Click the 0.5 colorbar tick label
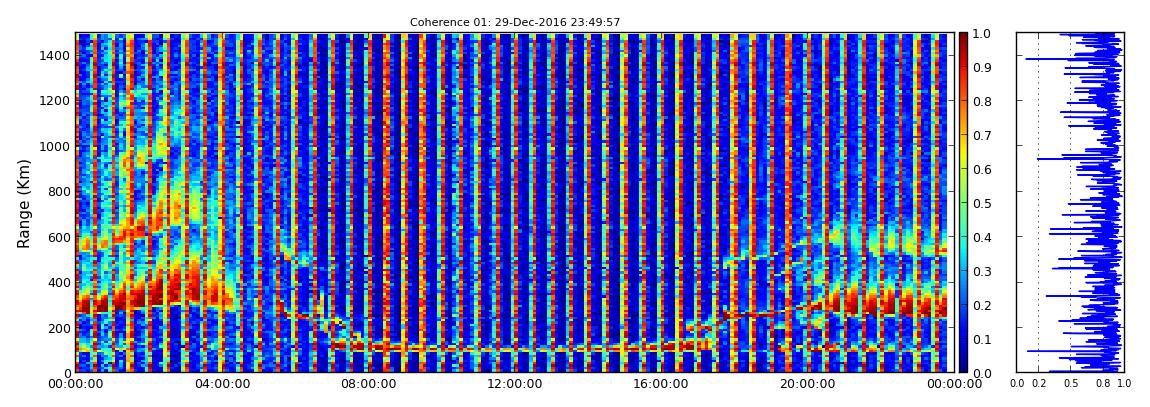 tap(984, 203)
